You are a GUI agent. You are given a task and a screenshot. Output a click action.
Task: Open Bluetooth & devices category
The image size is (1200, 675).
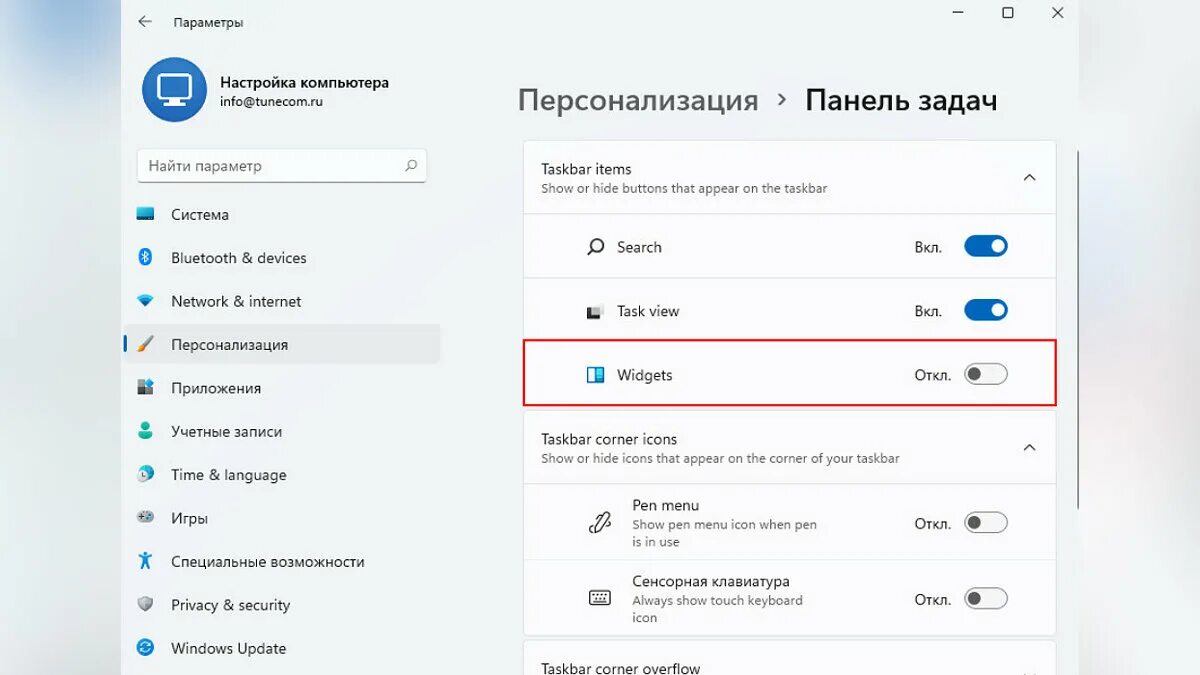(281, 257)
